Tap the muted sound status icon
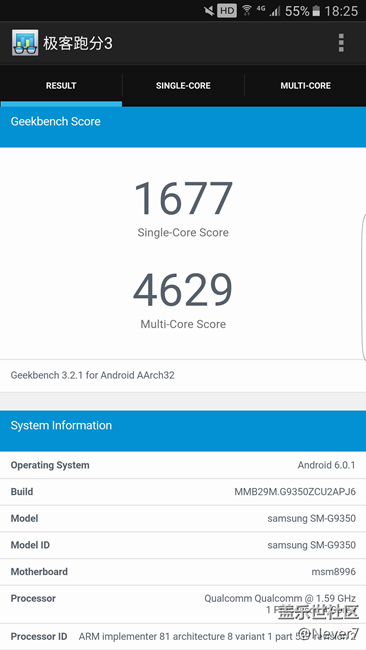366x650 pixels. [x=209, y=11]
